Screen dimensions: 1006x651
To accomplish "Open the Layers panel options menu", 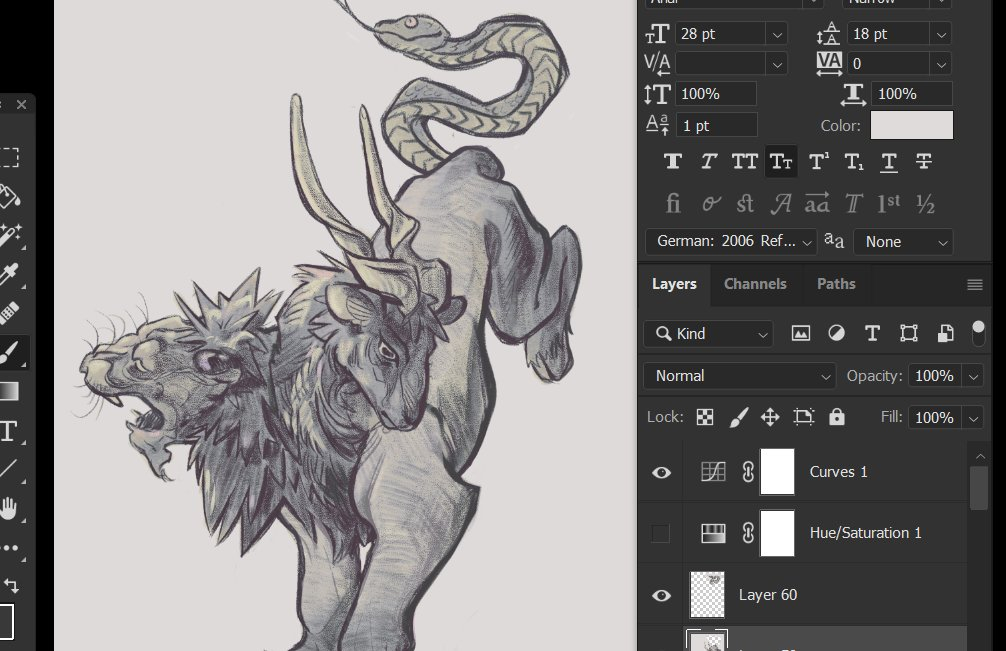I will [975, 285].
